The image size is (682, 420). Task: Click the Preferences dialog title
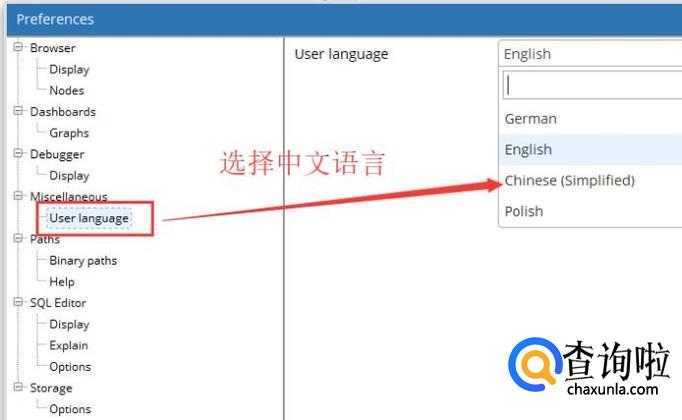coord(55,19)
